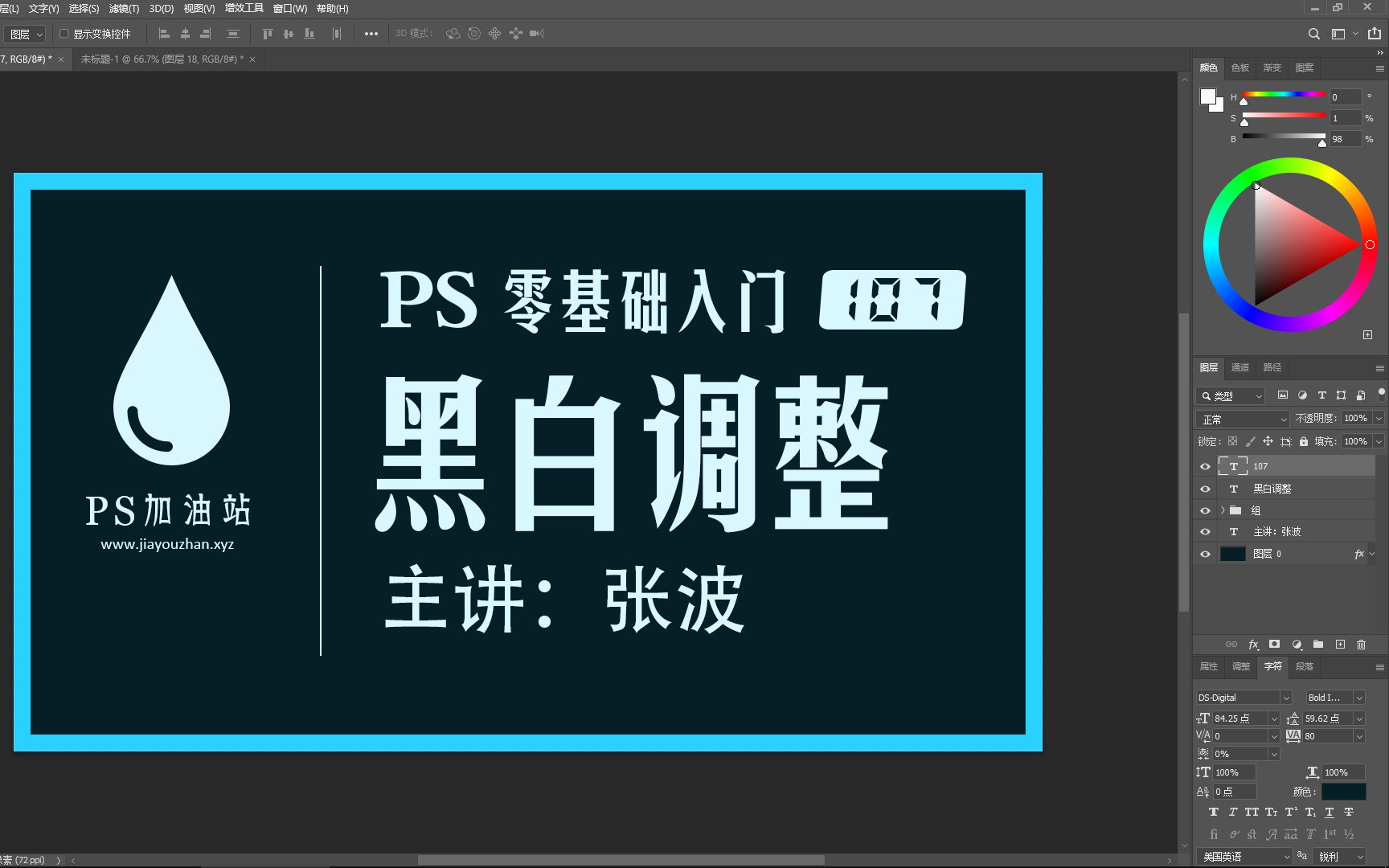This screenshot has height=868, width=1389.
Task: Open the opacity dropdown arrow
Action: pos(1379,419)
